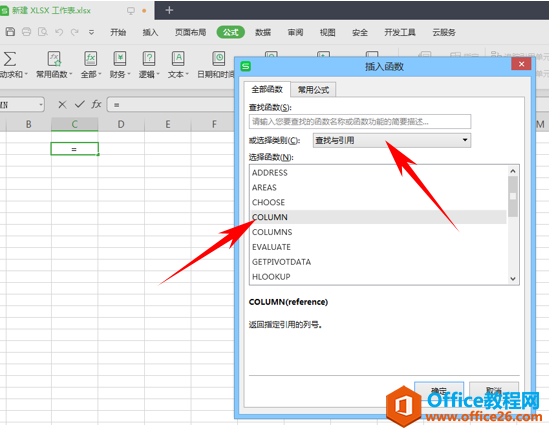
Task: Open the 或选择类别 category dropdown
Action: point(391,140)
